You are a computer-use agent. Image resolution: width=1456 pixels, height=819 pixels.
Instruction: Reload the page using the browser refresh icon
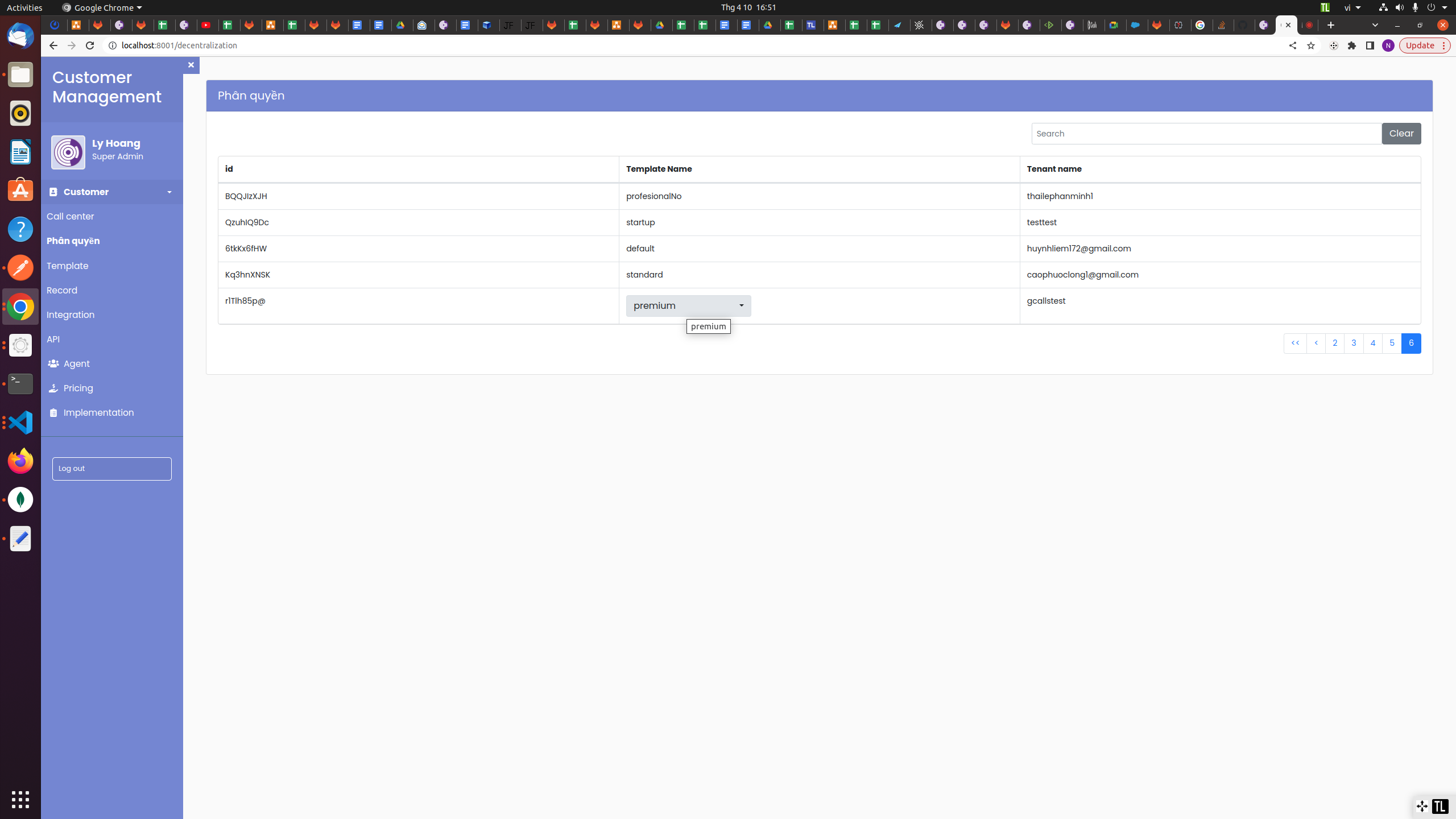(x=90, y=45)
